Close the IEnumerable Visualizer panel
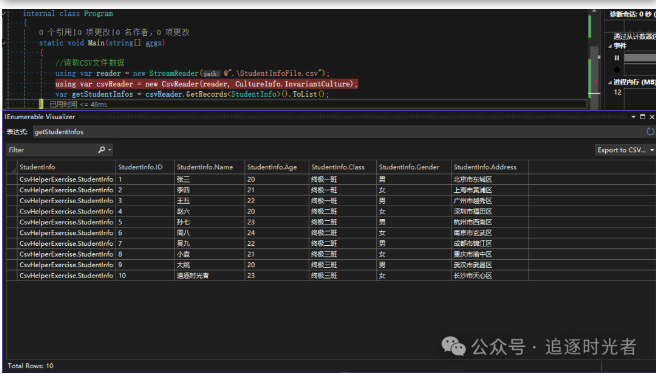Image resolution: width=656 pixels, height=374 pixels. (x=651, y=117)
